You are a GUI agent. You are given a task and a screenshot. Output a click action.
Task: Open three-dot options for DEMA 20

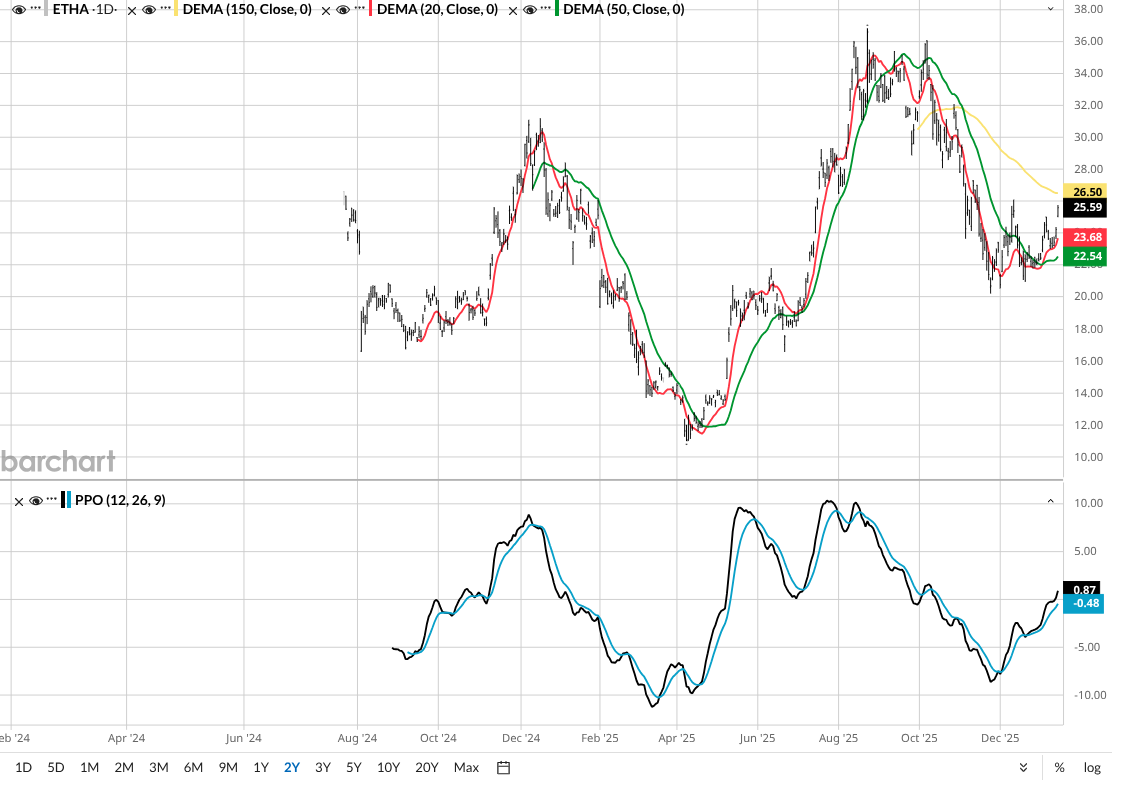point(359,9)
